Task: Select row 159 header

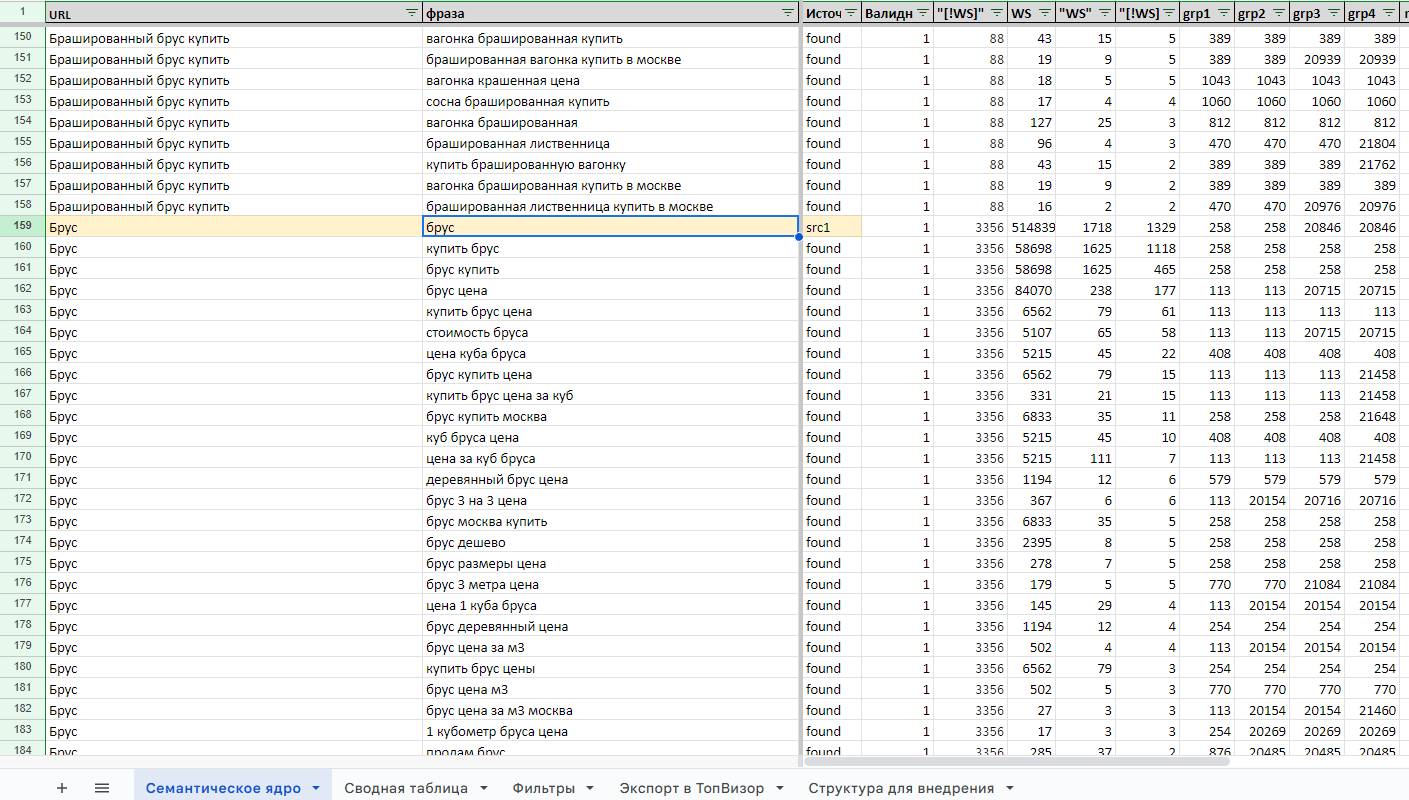Action: click(23, 227)
